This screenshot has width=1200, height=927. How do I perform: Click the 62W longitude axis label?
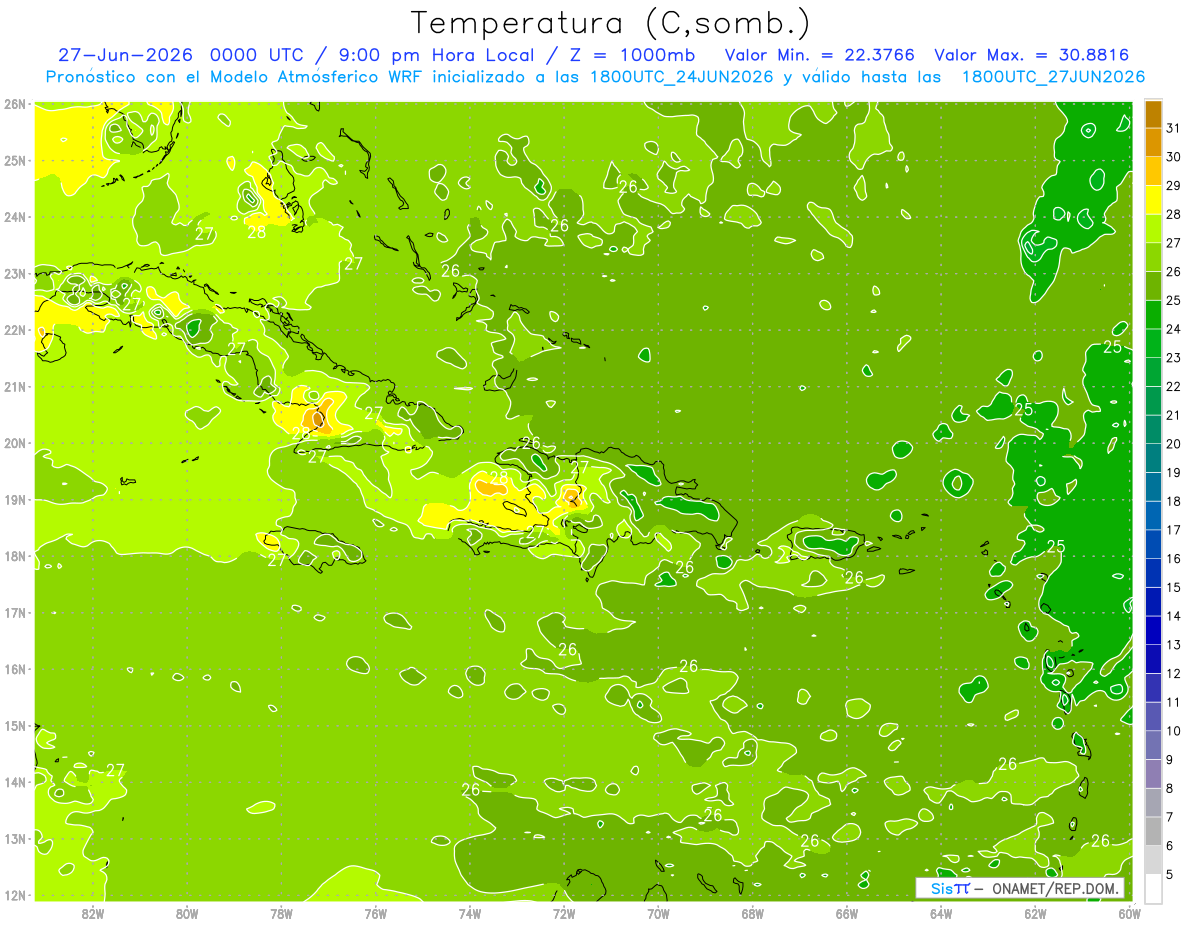tap(1036, 914)
